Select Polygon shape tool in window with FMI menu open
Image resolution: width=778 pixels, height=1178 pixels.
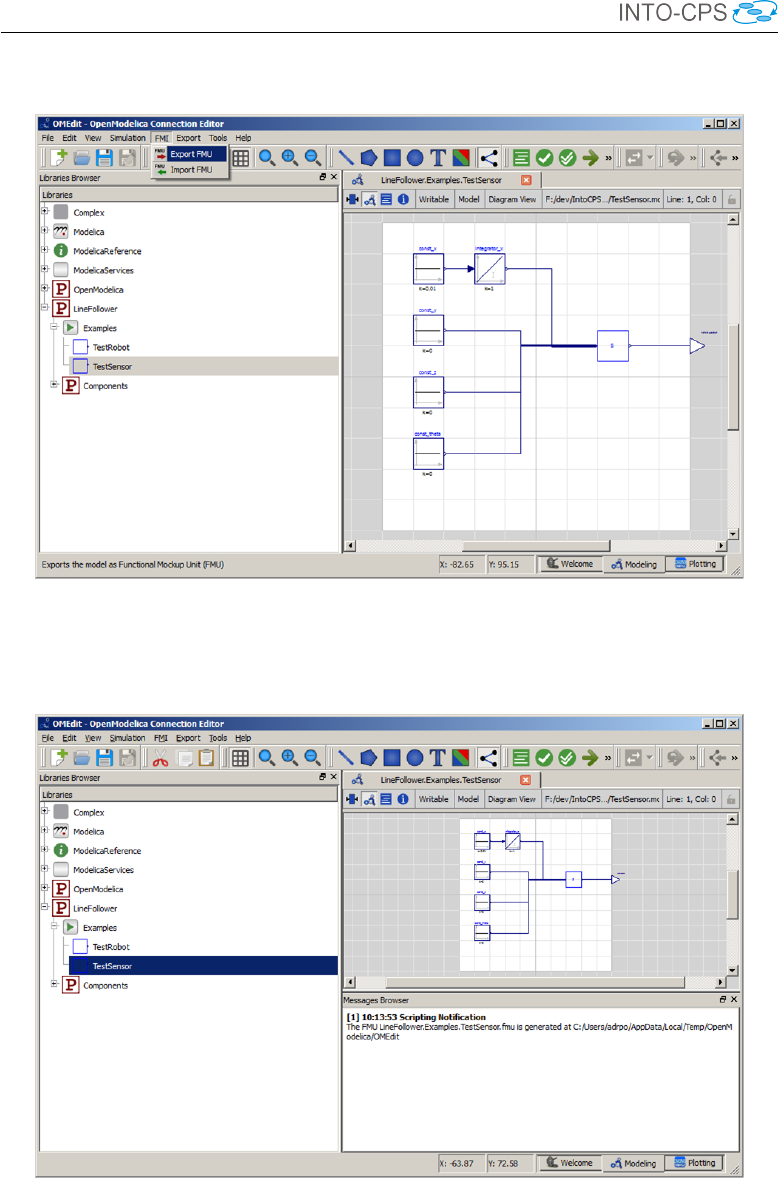click(x=369, y=158)
